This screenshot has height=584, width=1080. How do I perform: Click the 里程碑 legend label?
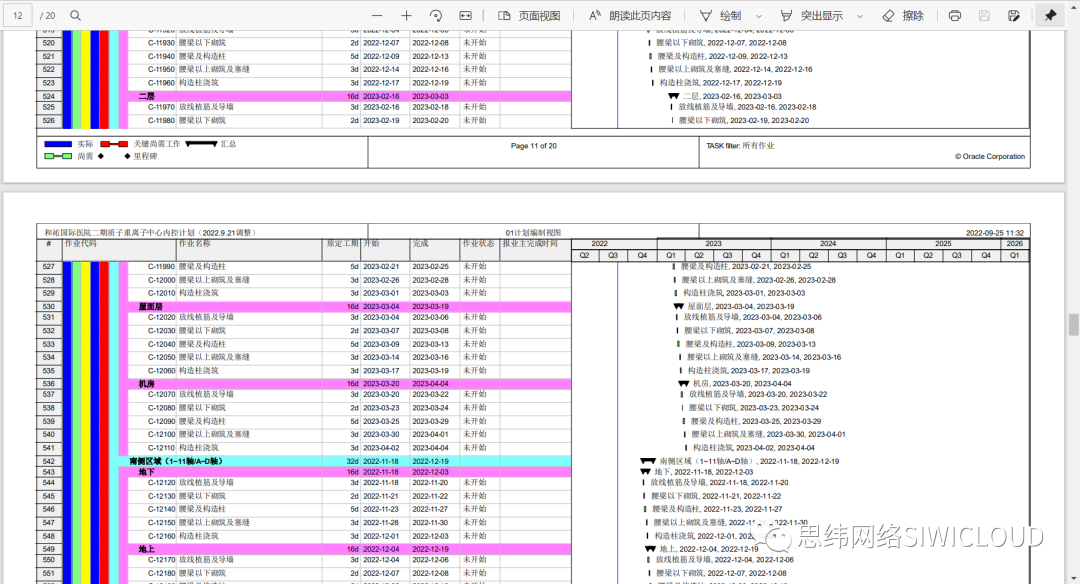pos(145,156)
